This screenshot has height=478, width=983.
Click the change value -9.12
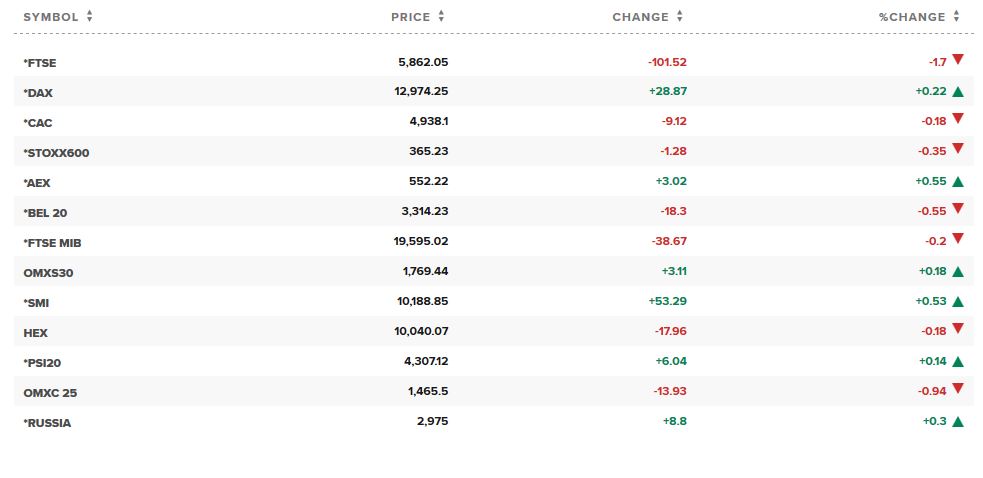point(674,122)
